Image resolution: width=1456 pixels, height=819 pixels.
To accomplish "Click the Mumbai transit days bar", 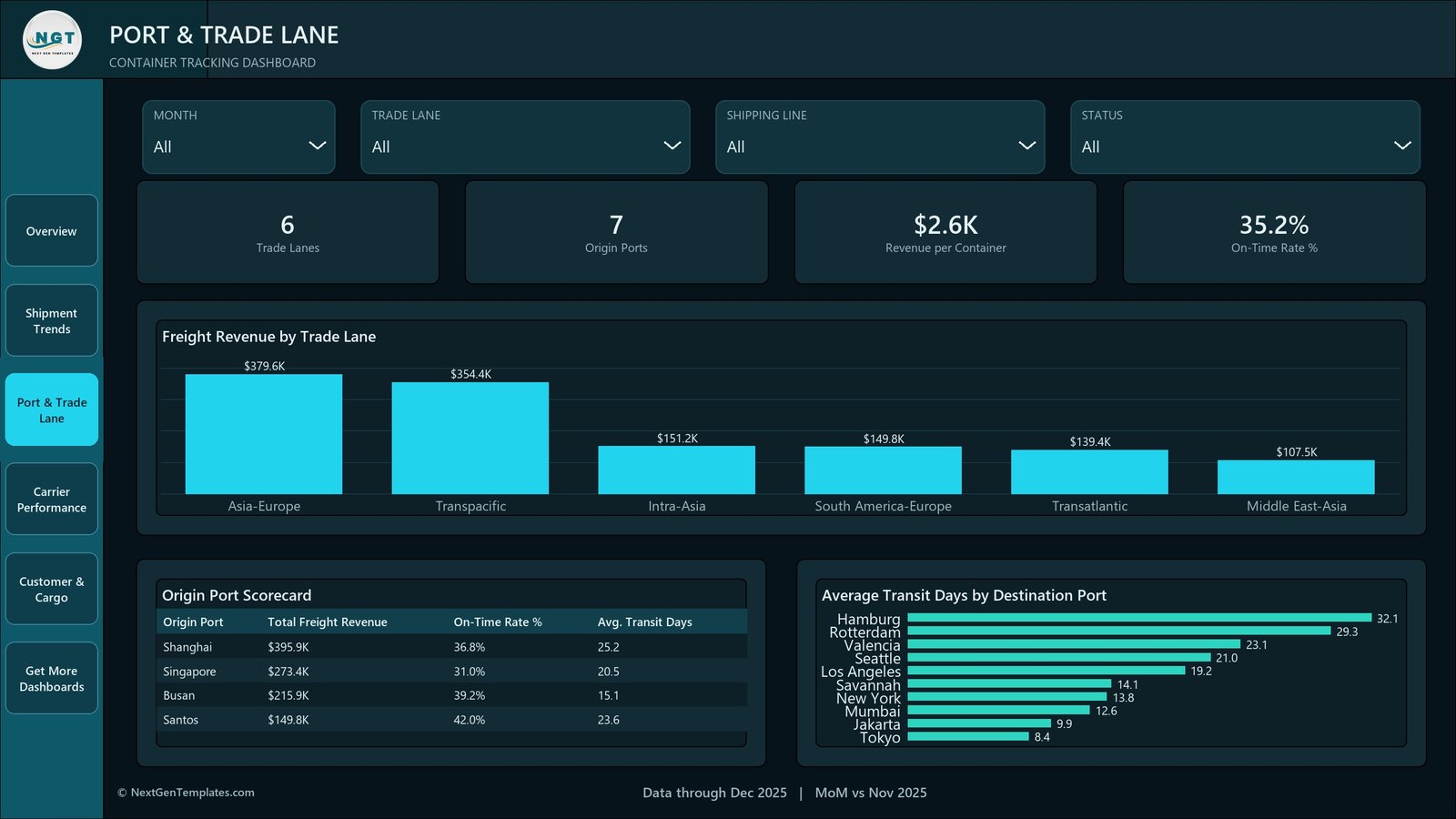I will (998, 710).
